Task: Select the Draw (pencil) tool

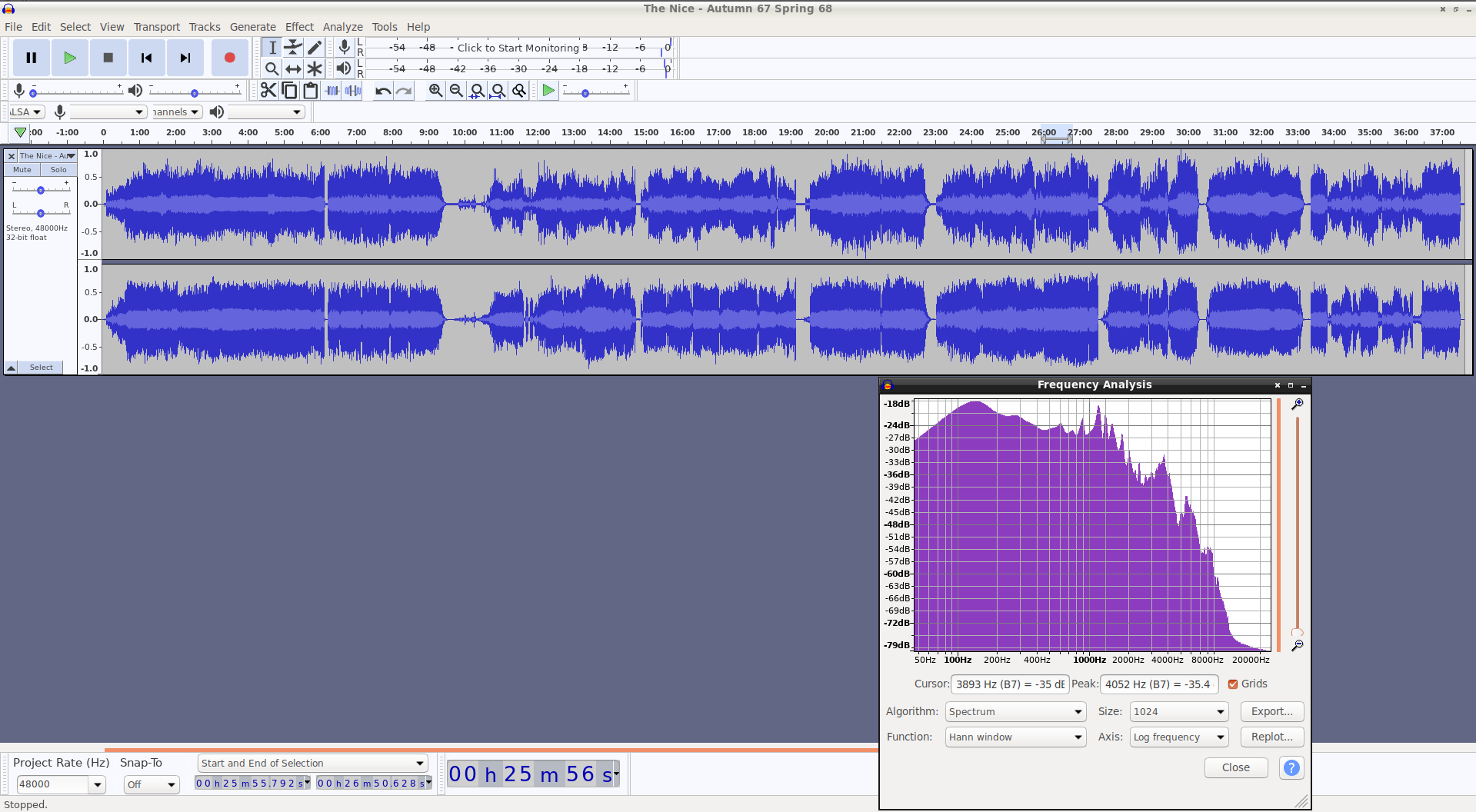Action: point(315,48)
